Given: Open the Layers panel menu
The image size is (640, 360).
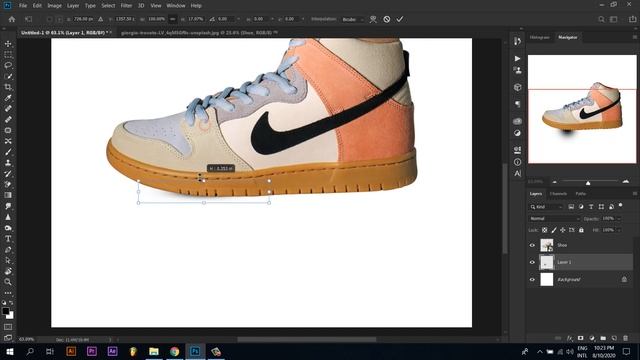Looking at the screenshot, I should point(634,193).
